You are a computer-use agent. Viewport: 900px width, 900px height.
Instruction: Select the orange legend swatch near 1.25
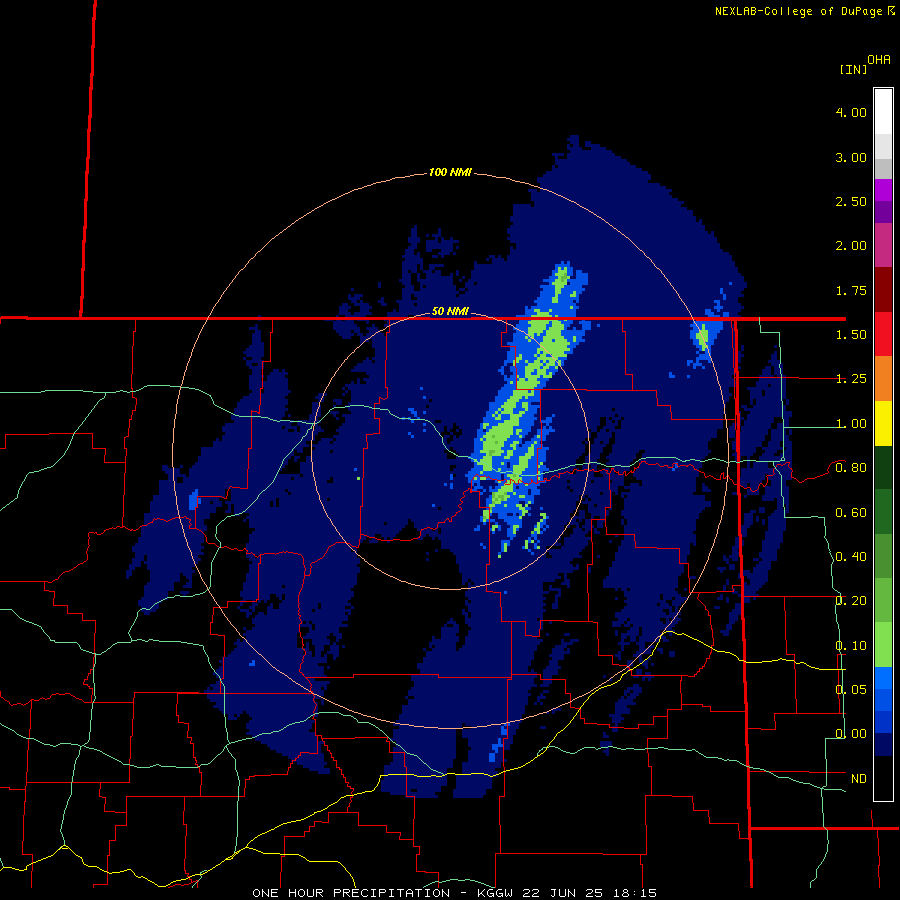883,379
